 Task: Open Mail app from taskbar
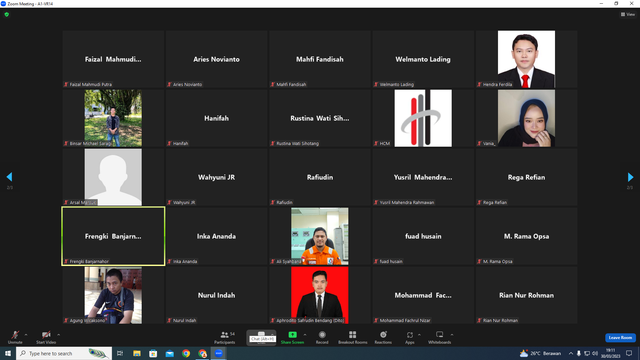click(x=169, y=353)
